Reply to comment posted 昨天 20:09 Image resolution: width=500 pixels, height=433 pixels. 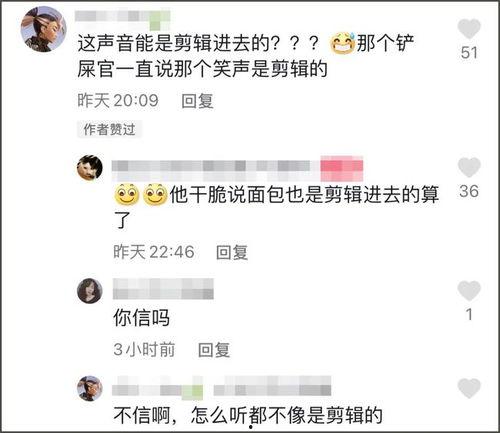[x=197, y=101]
